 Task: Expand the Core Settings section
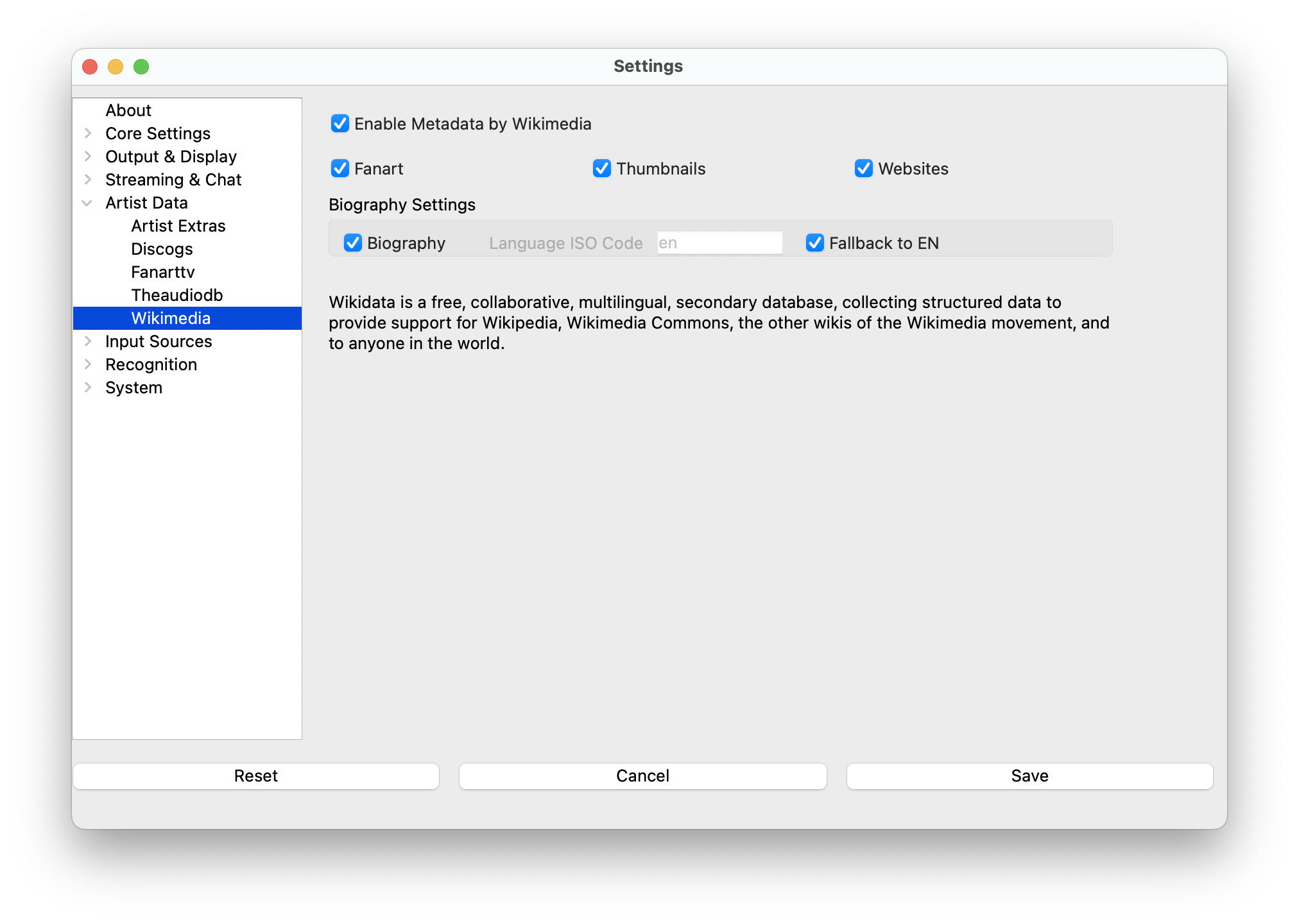pos(88,133)
